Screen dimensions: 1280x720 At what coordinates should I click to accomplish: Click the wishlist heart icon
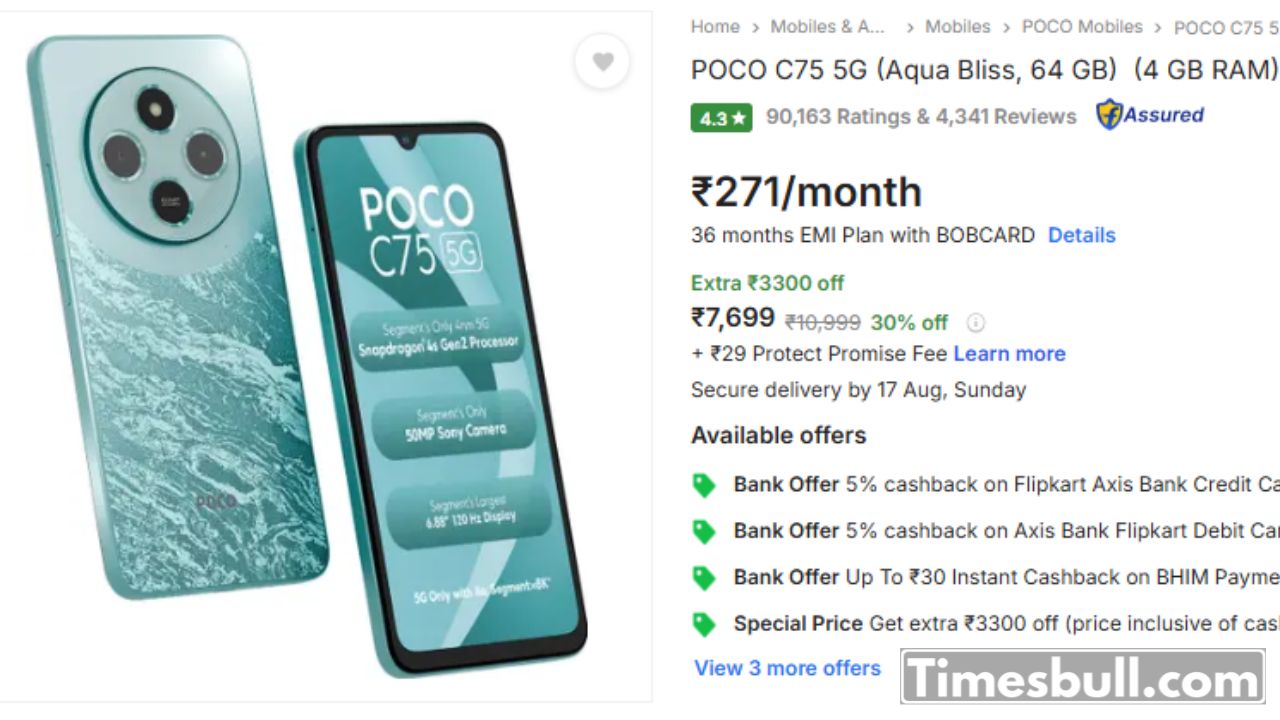click(602, 62)
